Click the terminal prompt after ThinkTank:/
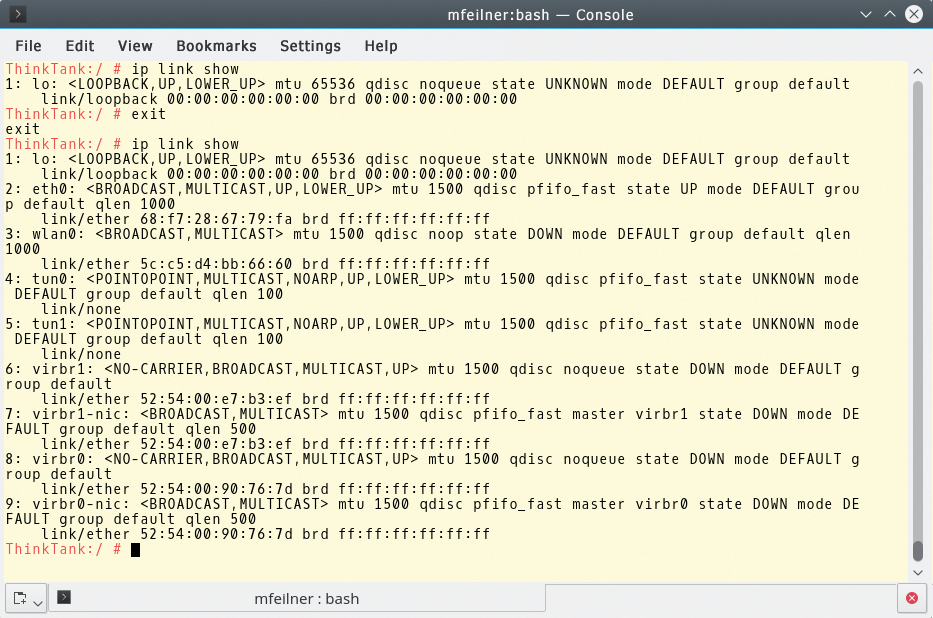Viewport: 933px width, 618px height. [x=135, y=548]
